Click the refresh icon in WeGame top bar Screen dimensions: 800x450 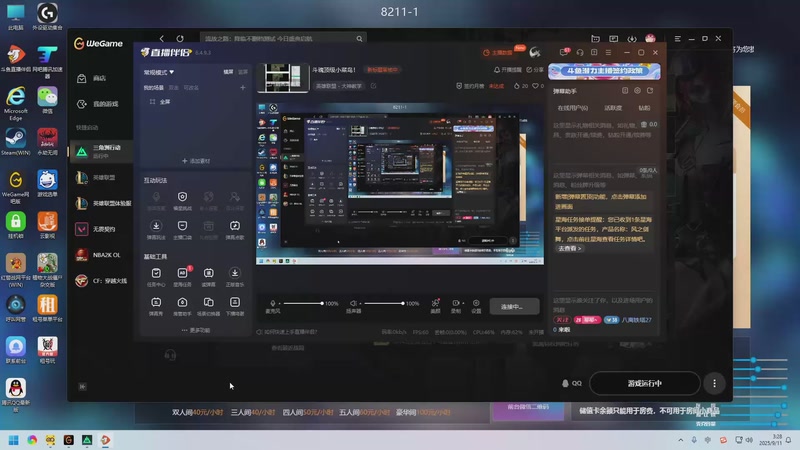click(x=180, y=38)
